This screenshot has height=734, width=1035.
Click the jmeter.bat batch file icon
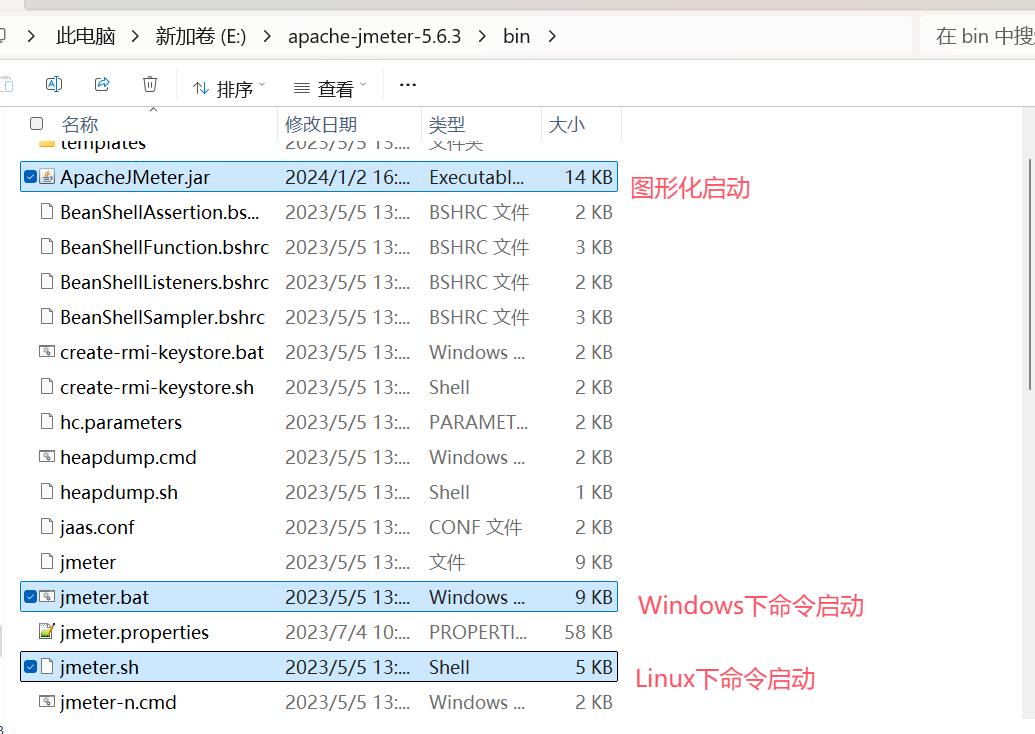47,597
